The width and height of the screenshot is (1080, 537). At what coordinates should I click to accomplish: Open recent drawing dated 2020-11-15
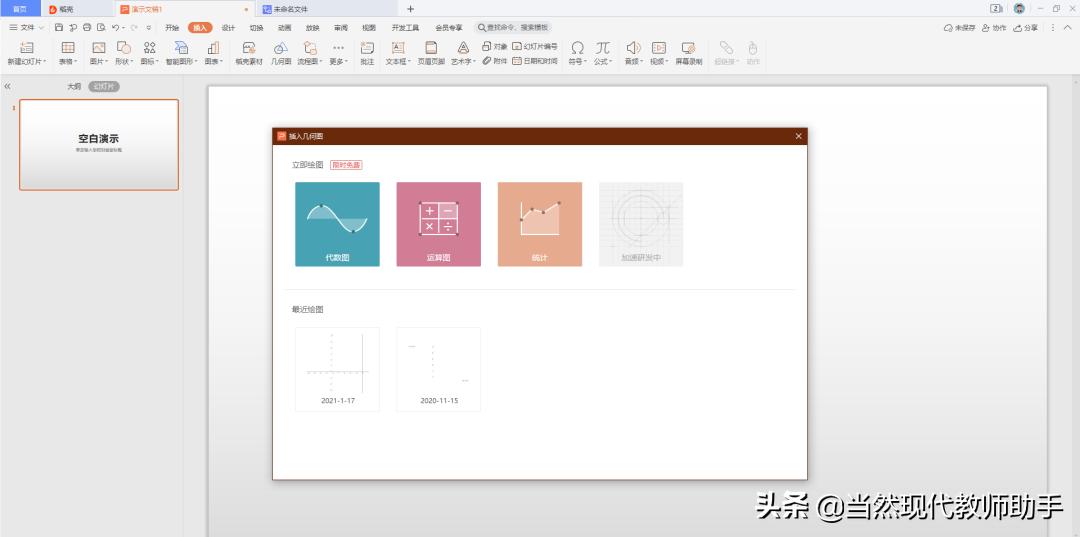click(439, 369)
